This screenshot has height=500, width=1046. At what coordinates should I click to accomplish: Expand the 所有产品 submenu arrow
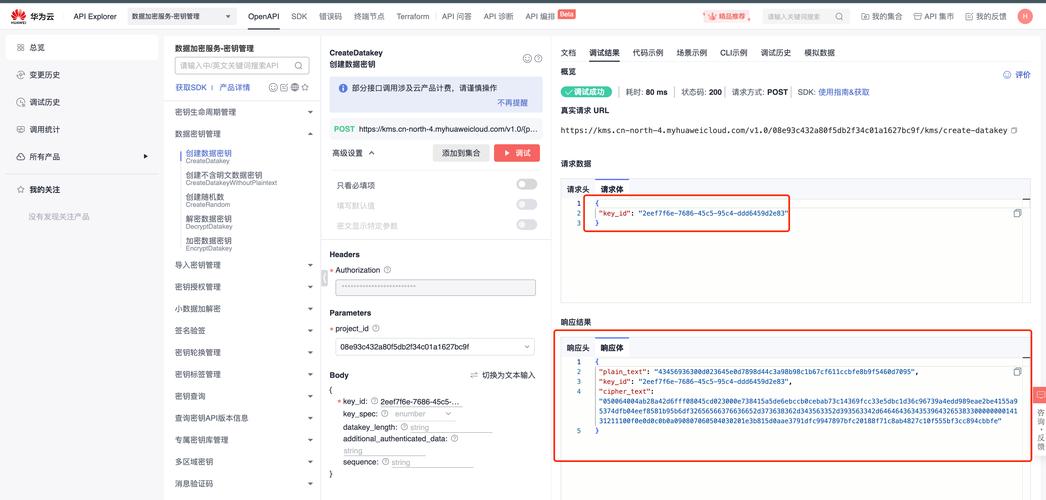145,157
